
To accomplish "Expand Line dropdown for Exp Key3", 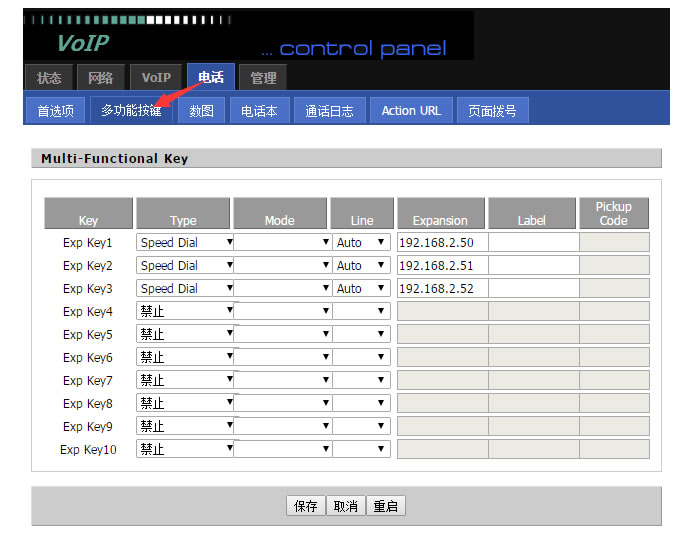I will 361,288.
